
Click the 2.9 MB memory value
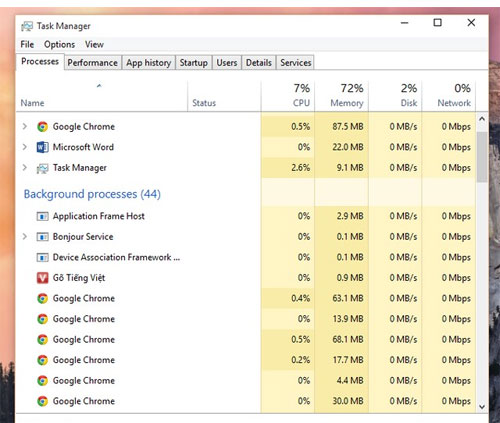350,216
